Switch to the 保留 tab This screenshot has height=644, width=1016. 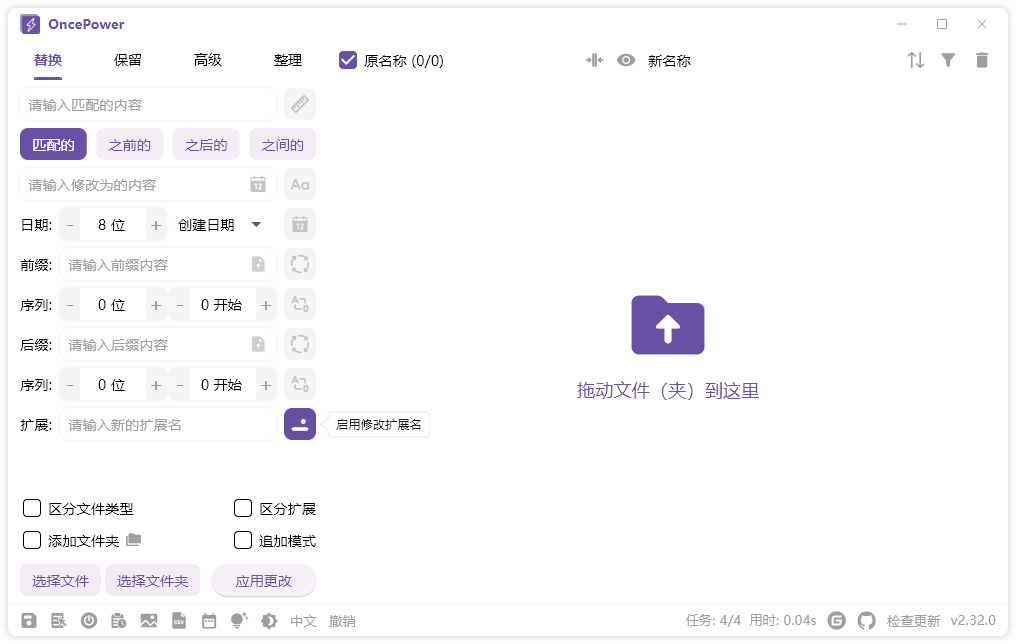pyautogui.click(x=130, y=60)
